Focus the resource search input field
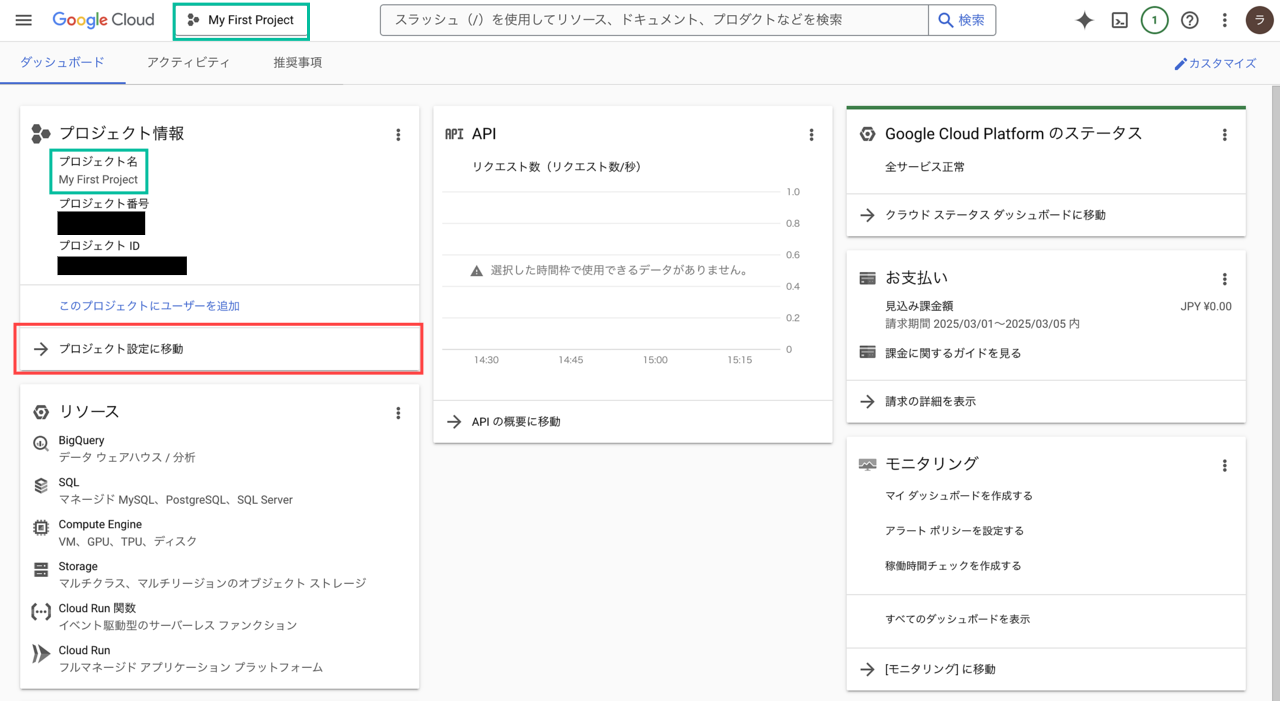This screenshot has width=1280, height=701. pos(654,20)
